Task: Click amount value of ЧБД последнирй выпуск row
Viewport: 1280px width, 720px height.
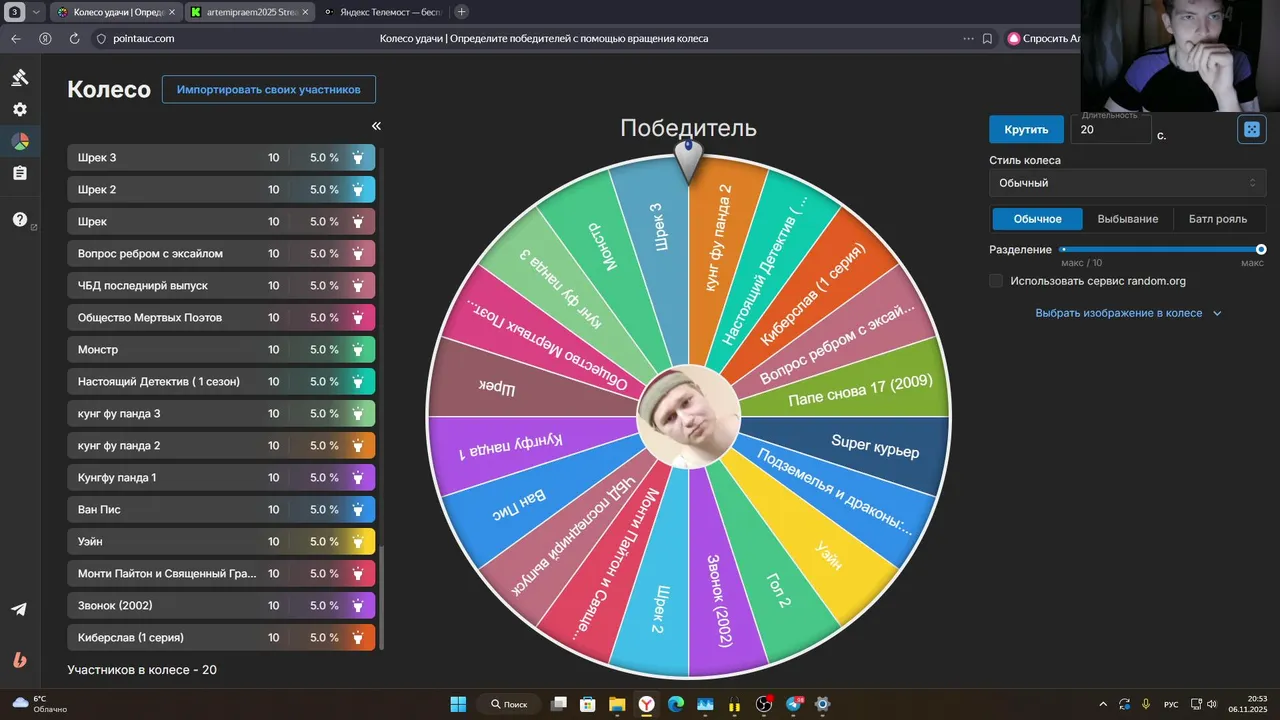Action: (x=274, y=286)
